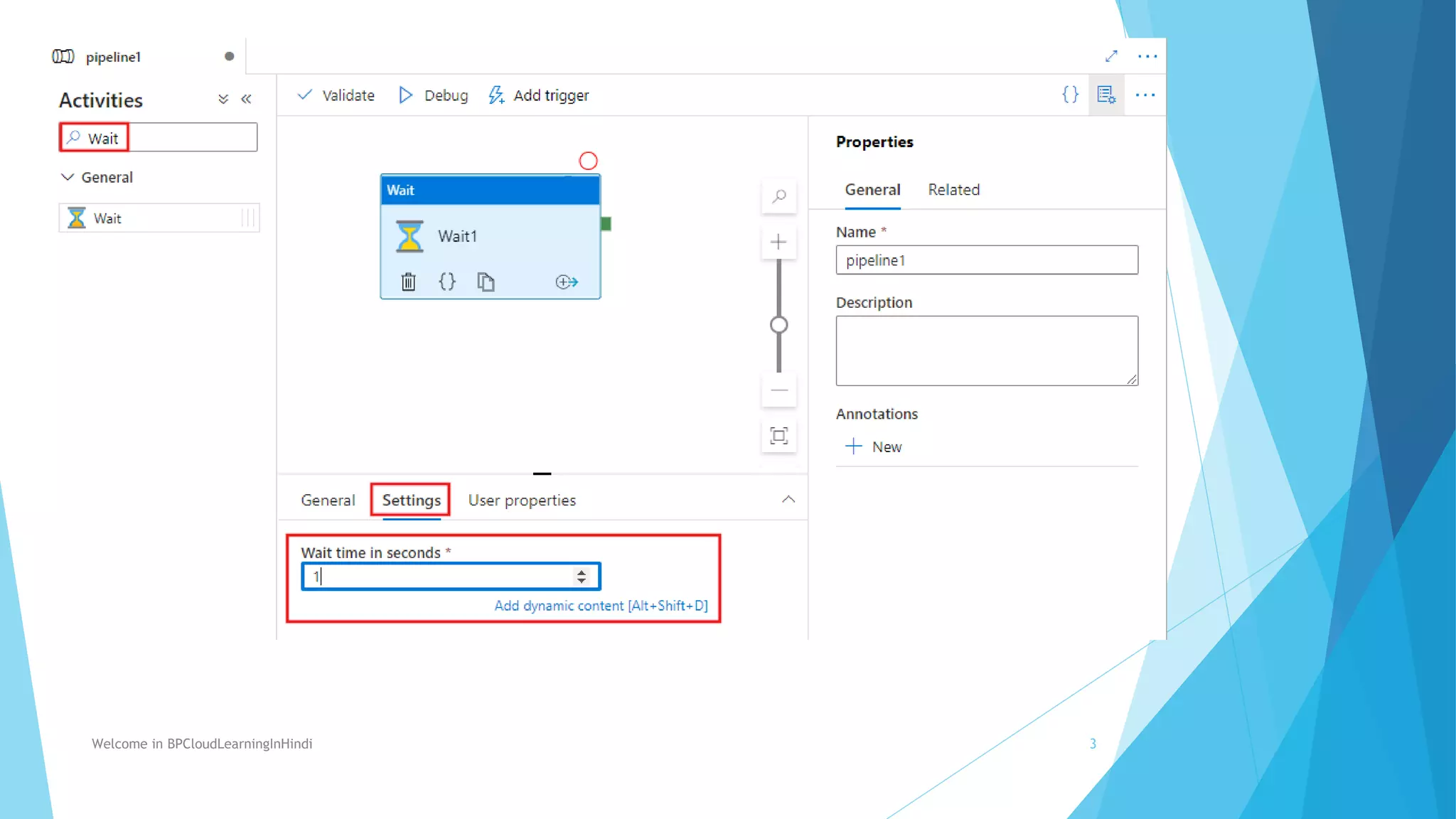Click the add output arrow on Wait1
The width and height of the screenshot is (1456, 819).
pyautogui.click(x=567, y=282)
